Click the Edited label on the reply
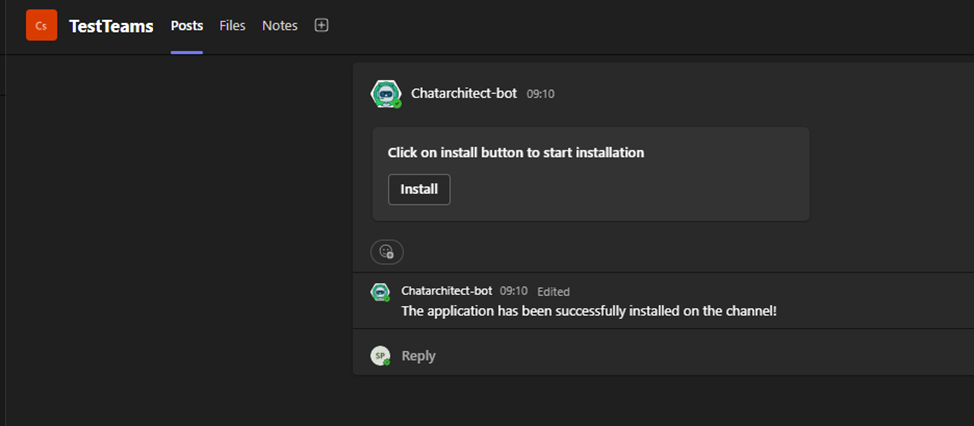This screenshot has width=974, height=426. [553, 291]
